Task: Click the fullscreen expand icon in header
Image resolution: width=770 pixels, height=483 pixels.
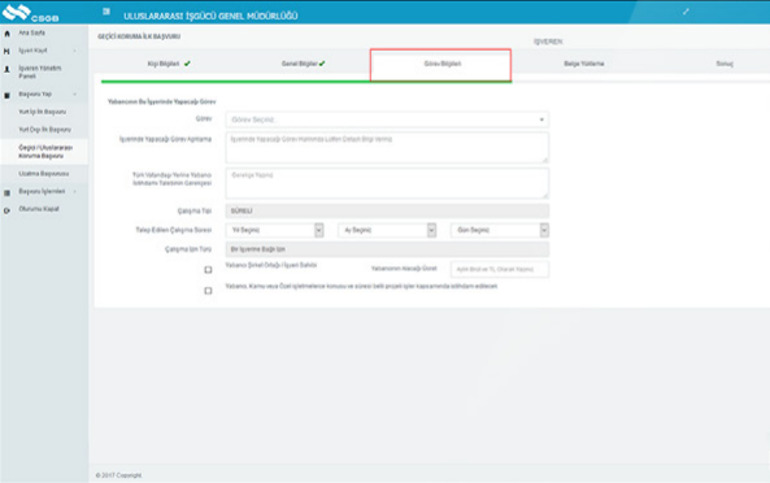Action: click(685, 12)
